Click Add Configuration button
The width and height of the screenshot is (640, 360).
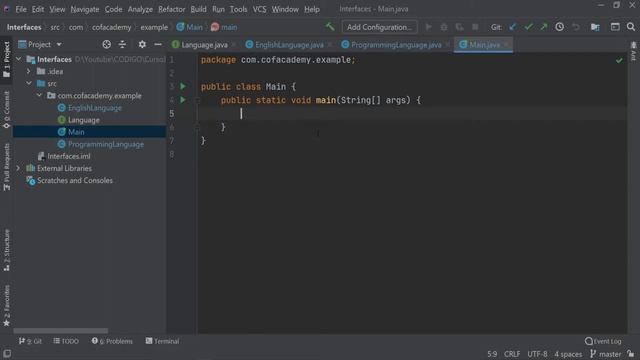pyautogui.click(x=379, y=27)
